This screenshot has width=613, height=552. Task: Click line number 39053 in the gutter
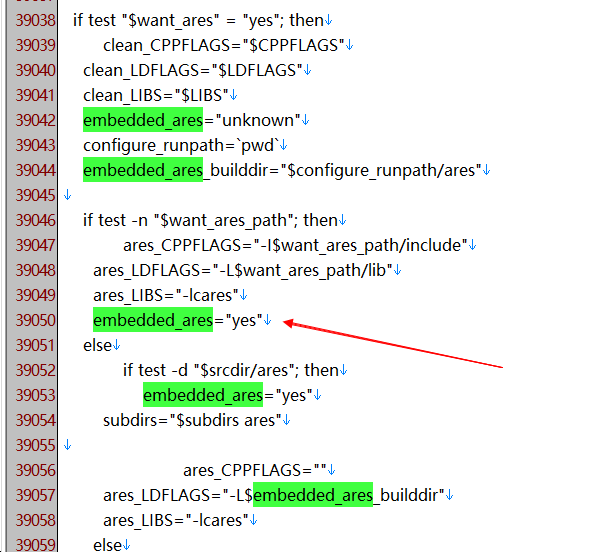[33, 395]
